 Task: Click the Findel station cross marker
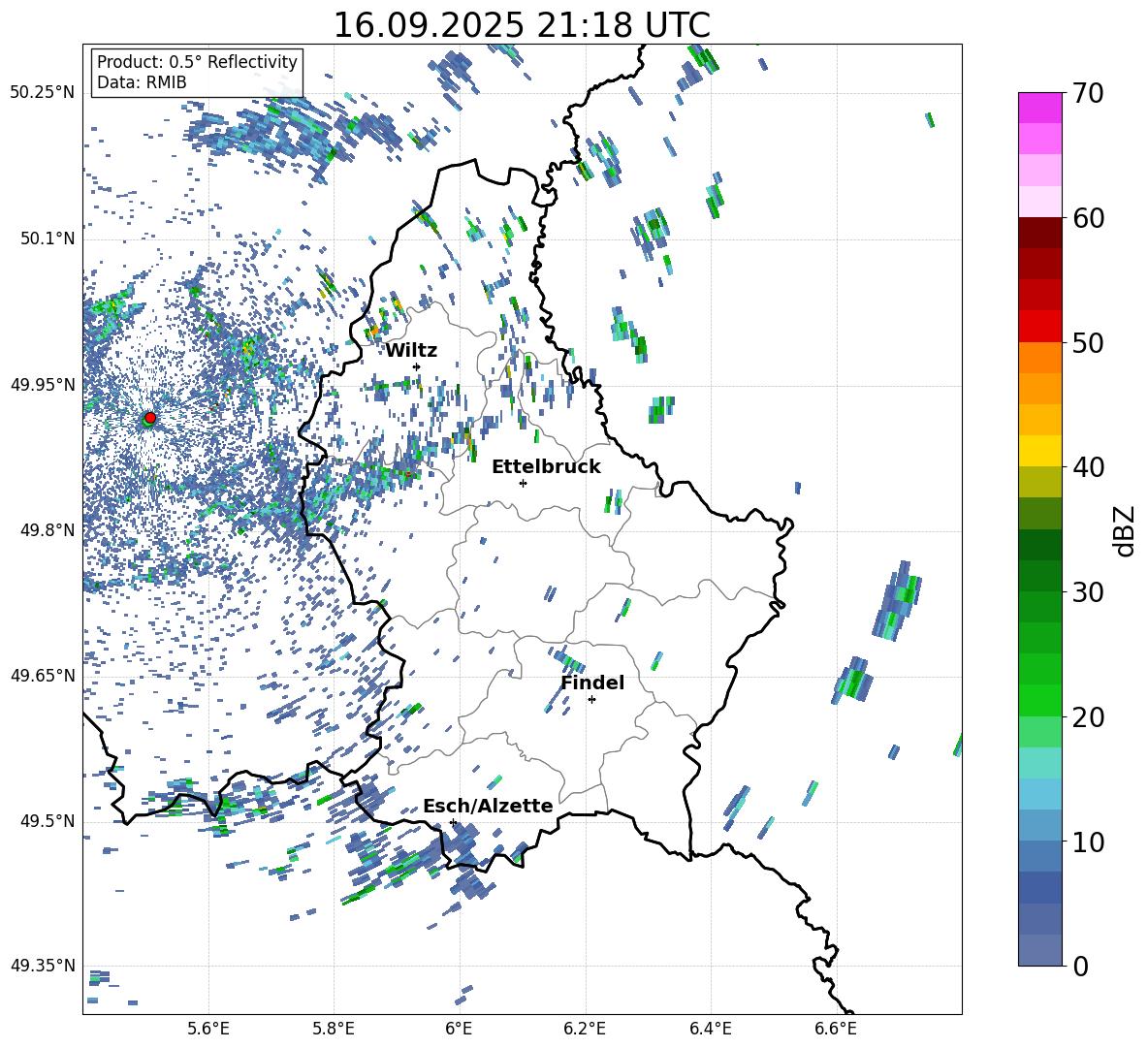click(x=591, y=700)
